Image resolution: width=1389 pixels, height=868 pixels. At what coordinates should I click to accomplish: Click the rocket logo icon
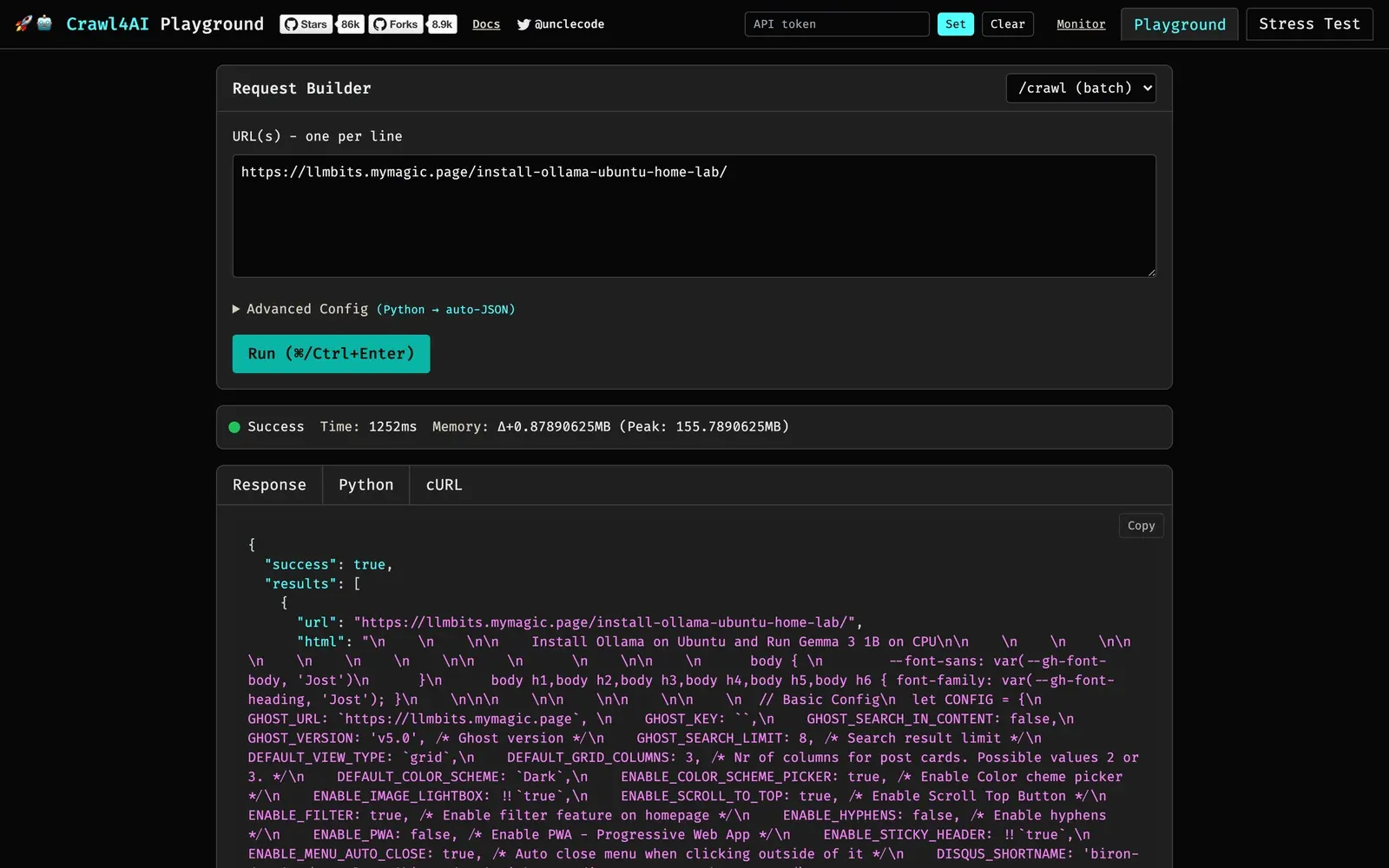[x=23, y=23]
